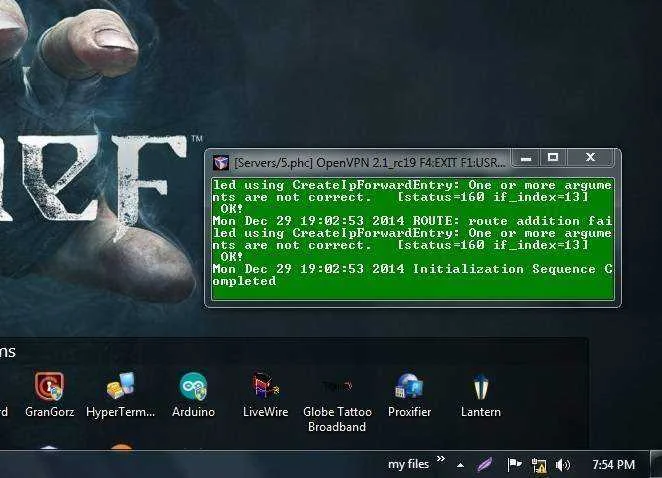Click the purple feather tray icon
This screenshot has height=478, width=662.
(x=485, y=465)
